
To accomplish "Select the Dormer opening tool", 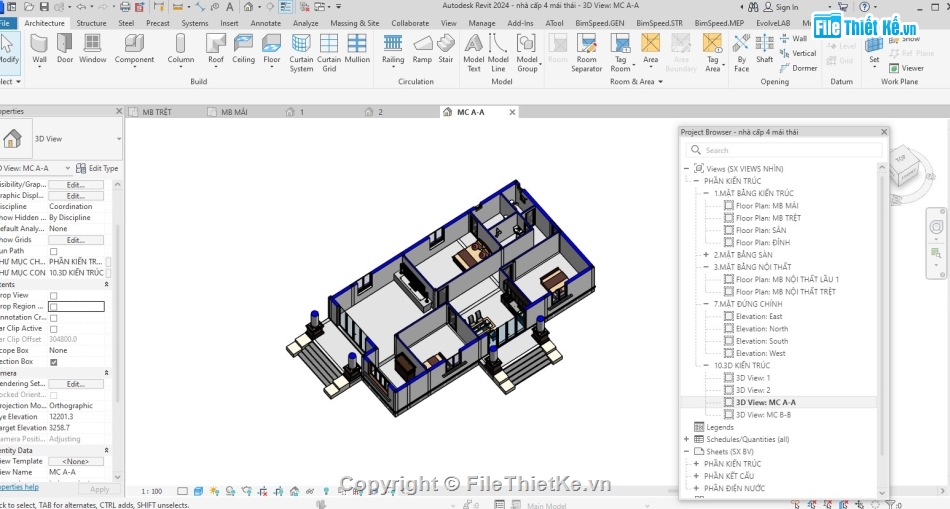I will (799, 68).
